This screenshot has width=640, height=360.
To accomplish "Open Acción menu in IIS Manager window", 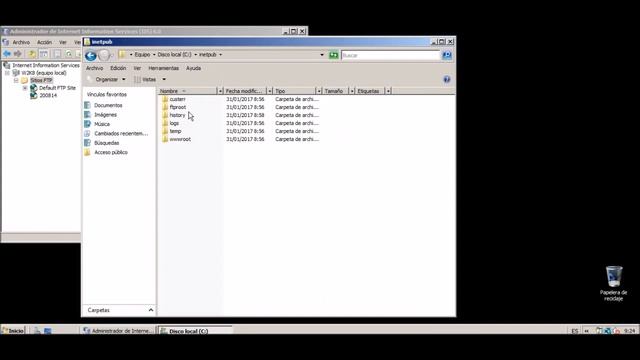I will coord(44,42).
